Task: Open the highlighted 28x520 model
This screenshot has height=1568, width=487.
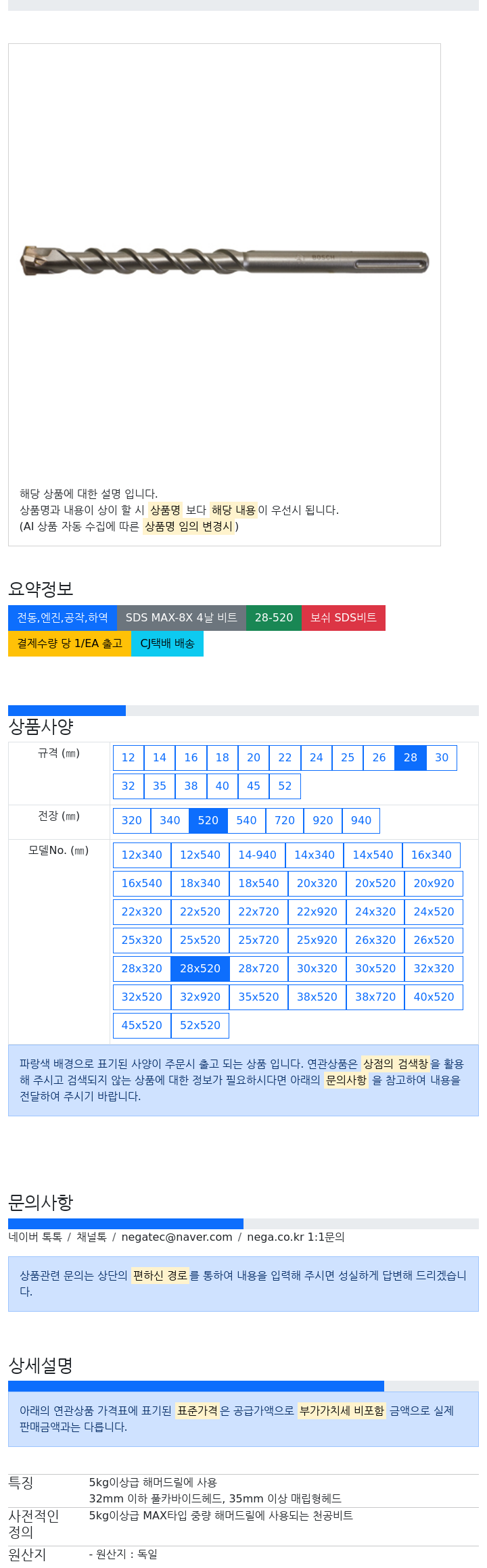Action: click(x=200, y=968)
